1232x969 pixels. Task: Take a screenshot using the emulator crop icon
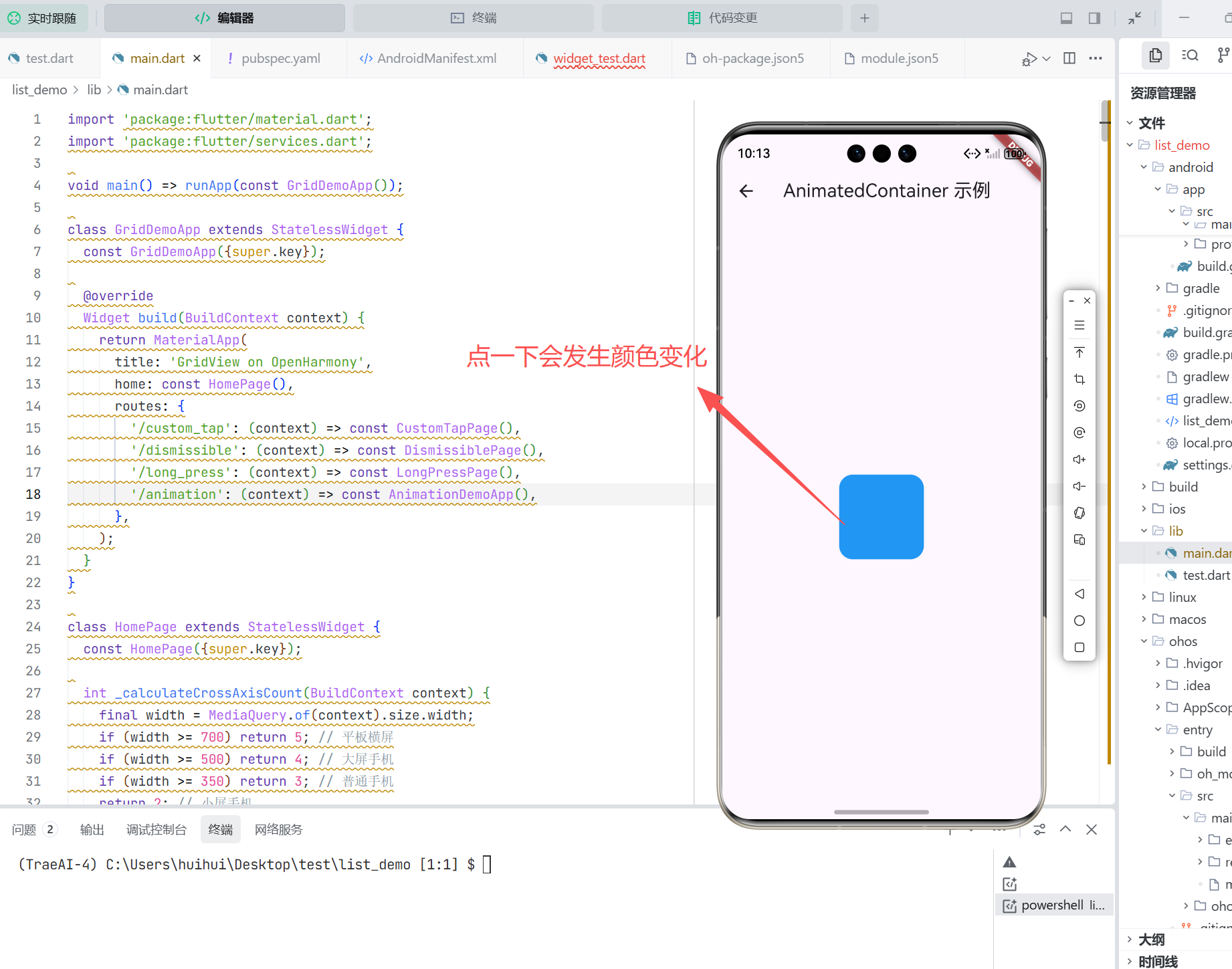(1079, 379)
